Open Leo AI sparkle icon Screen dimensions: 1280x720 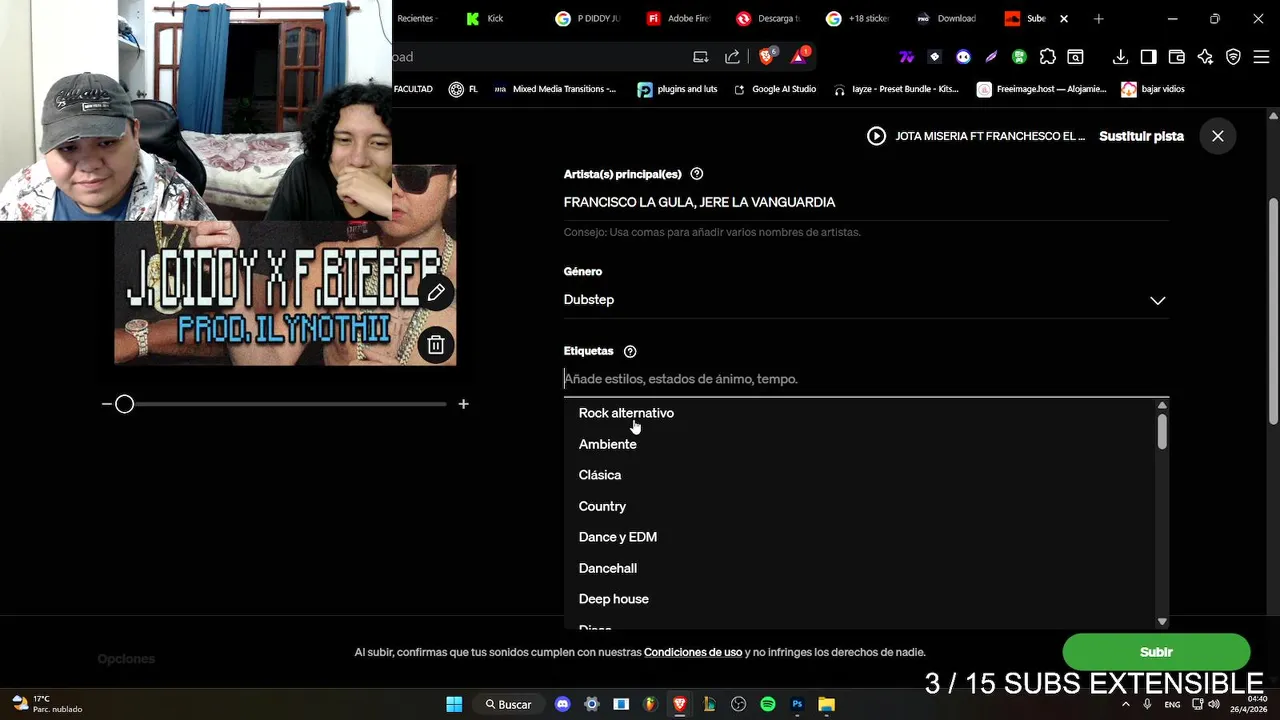point(1205,57)
